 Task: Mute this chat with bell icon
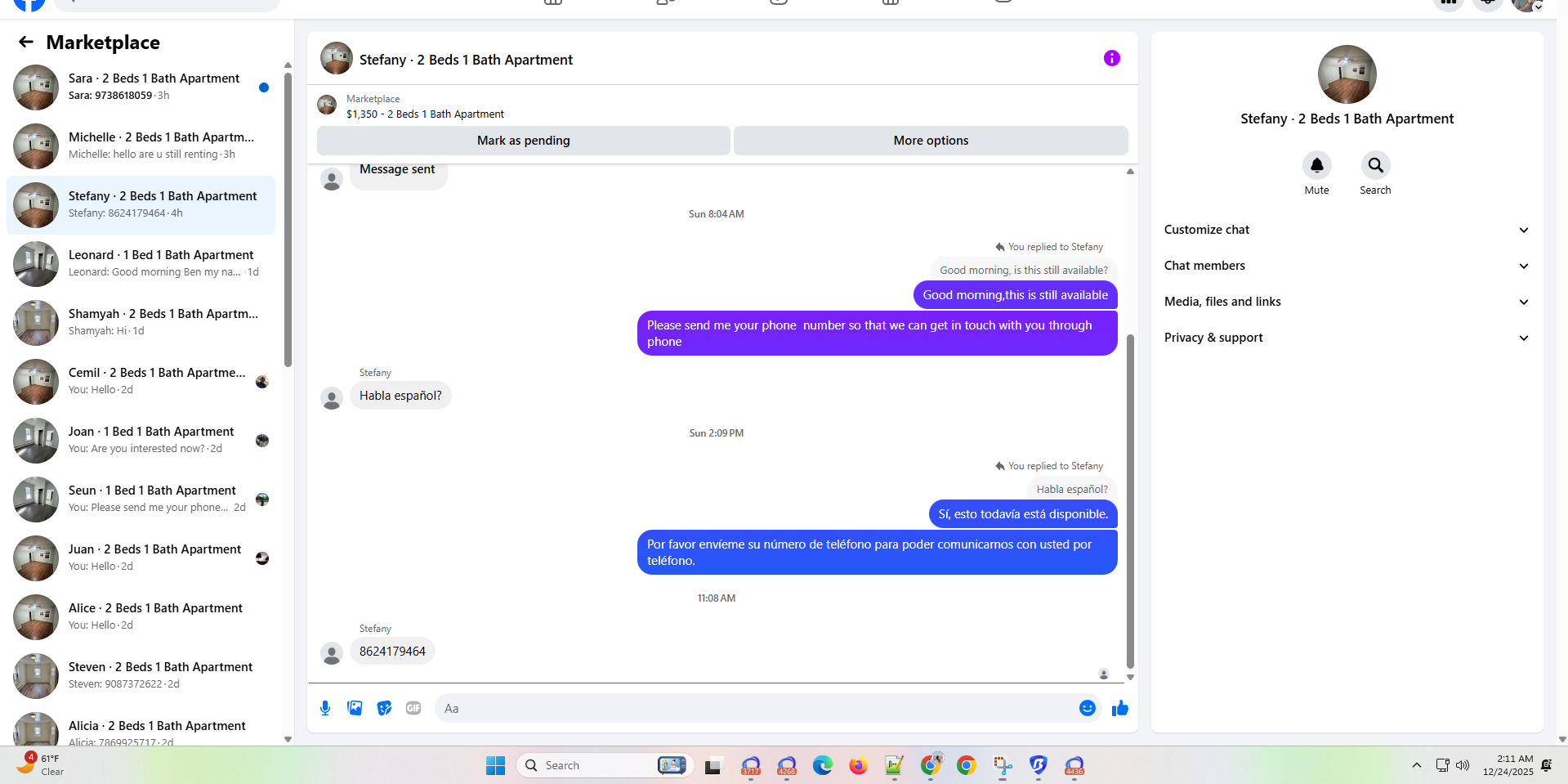click(x=1316, y=165)
